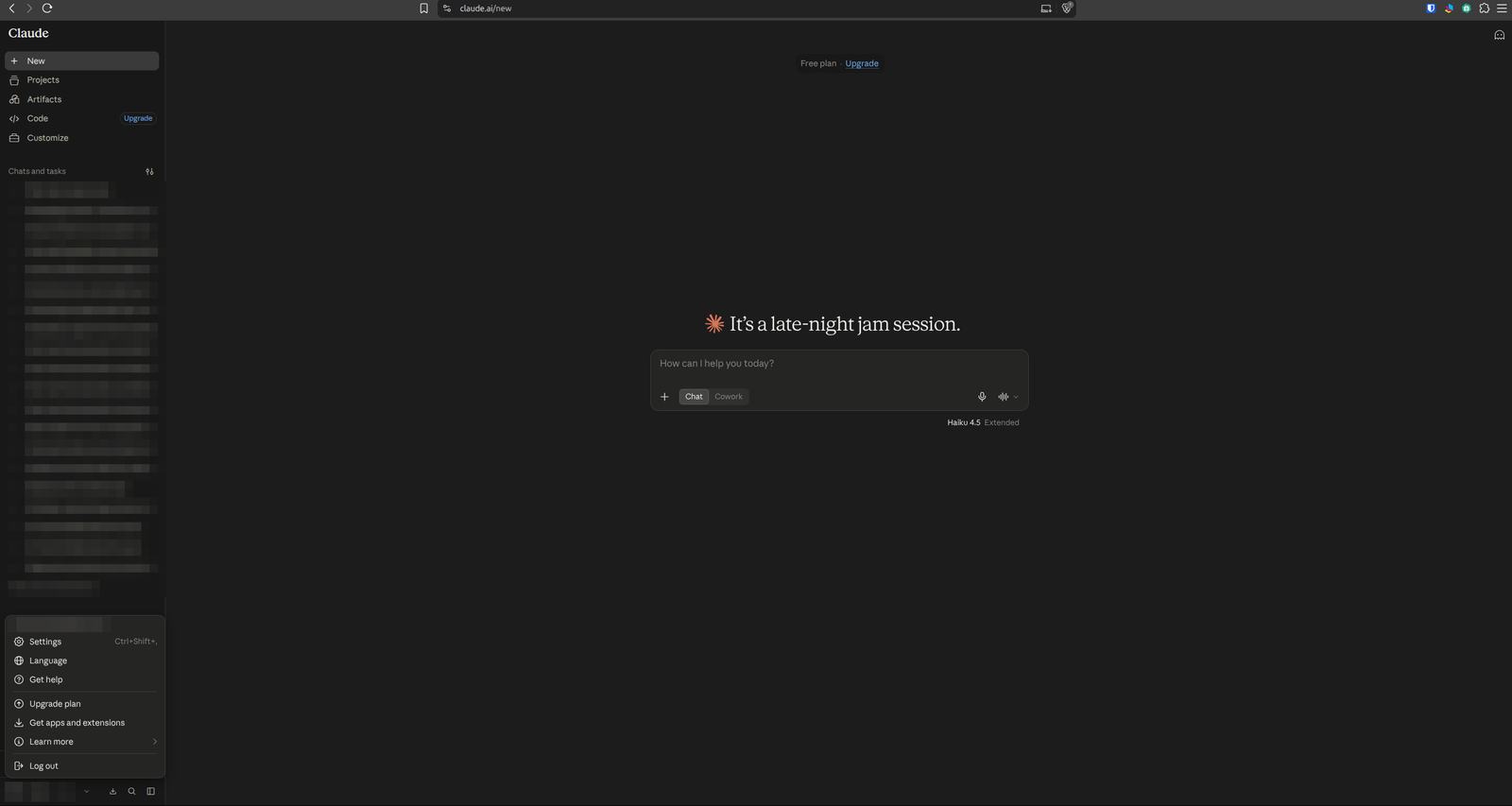
Task: Open Customize in the sidebar
Action: (x=82, y=138)
